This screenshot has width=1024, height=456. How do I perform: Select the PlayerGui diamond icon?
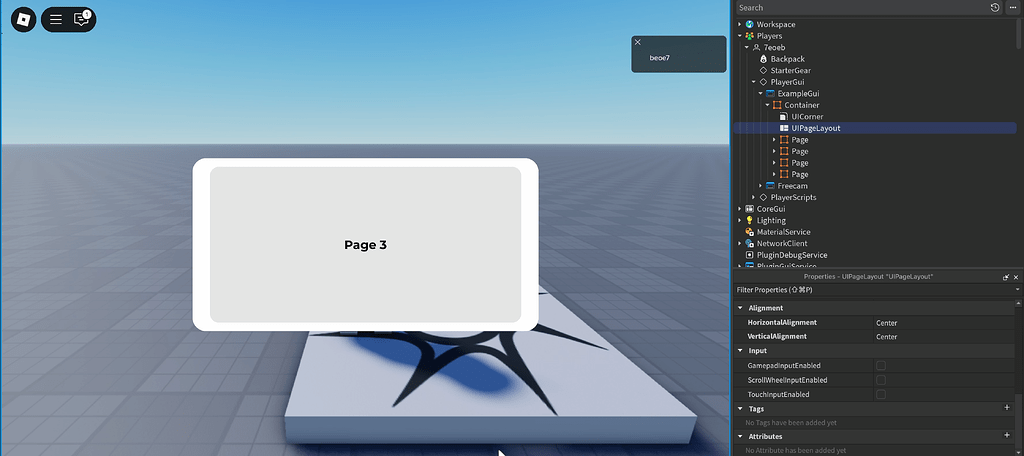pos(763,82)
